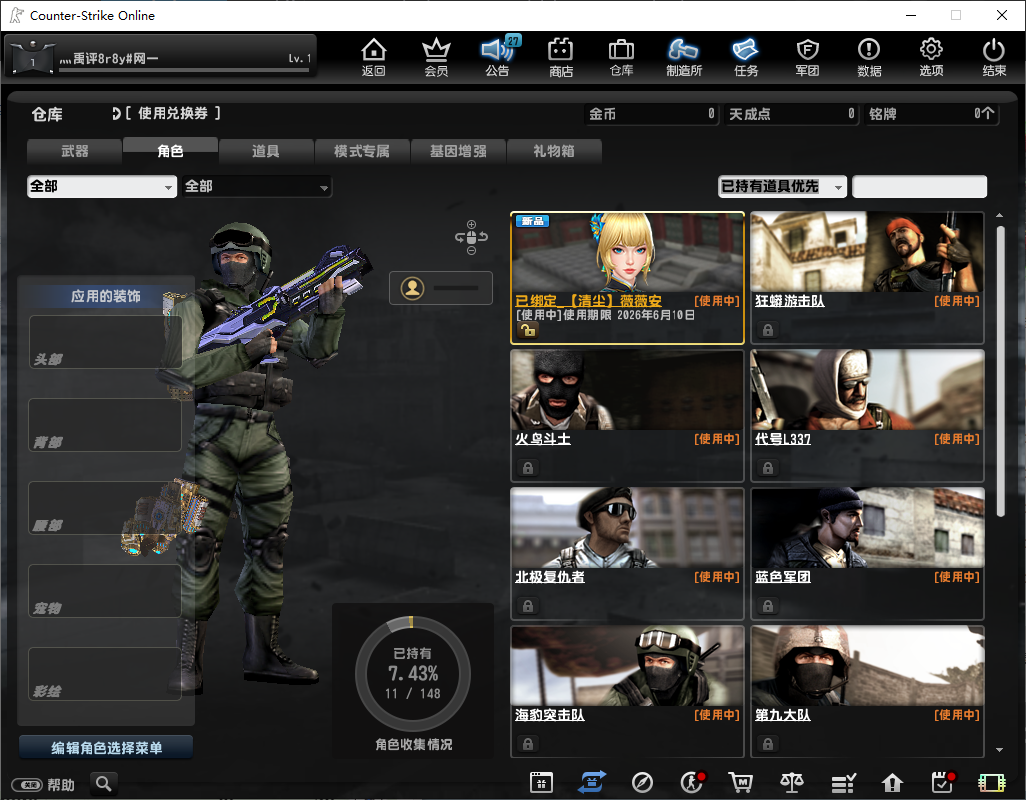Click the 编辑角色选择菜单 button
The image size is (1026, 800).
click(x=106, y=748)
